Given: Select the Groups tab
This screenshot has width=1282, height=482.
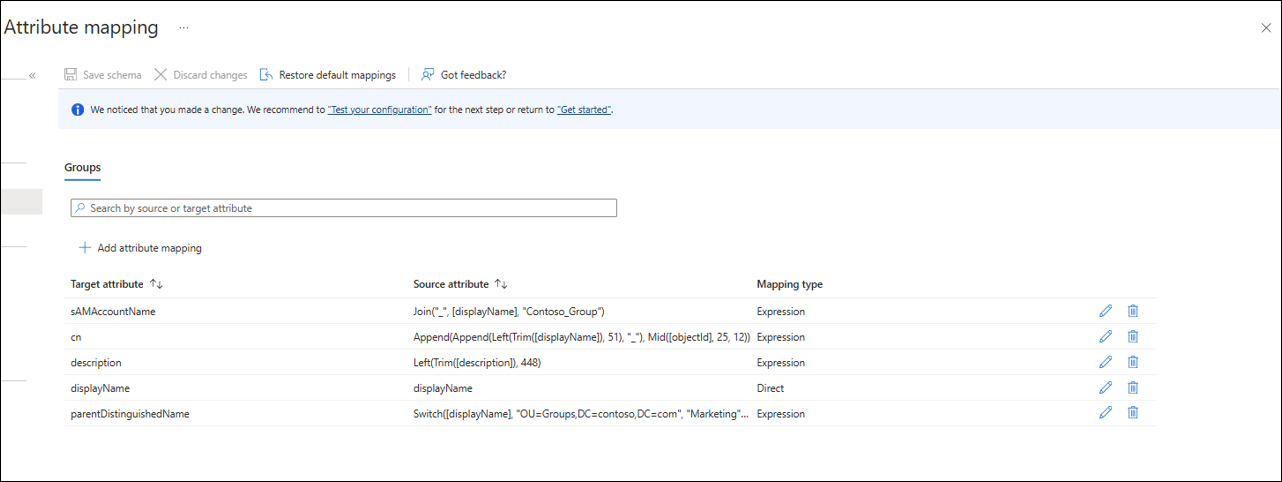Looking at the screenshot, I should (x=83, y=168).
